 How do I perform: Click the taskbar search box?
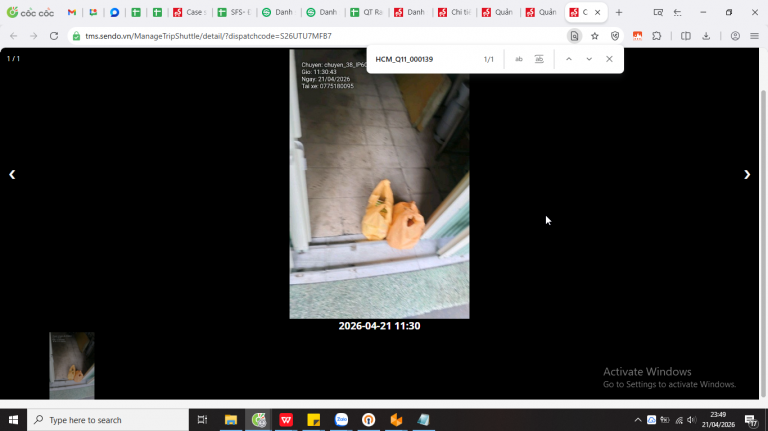tap(108, 420)
